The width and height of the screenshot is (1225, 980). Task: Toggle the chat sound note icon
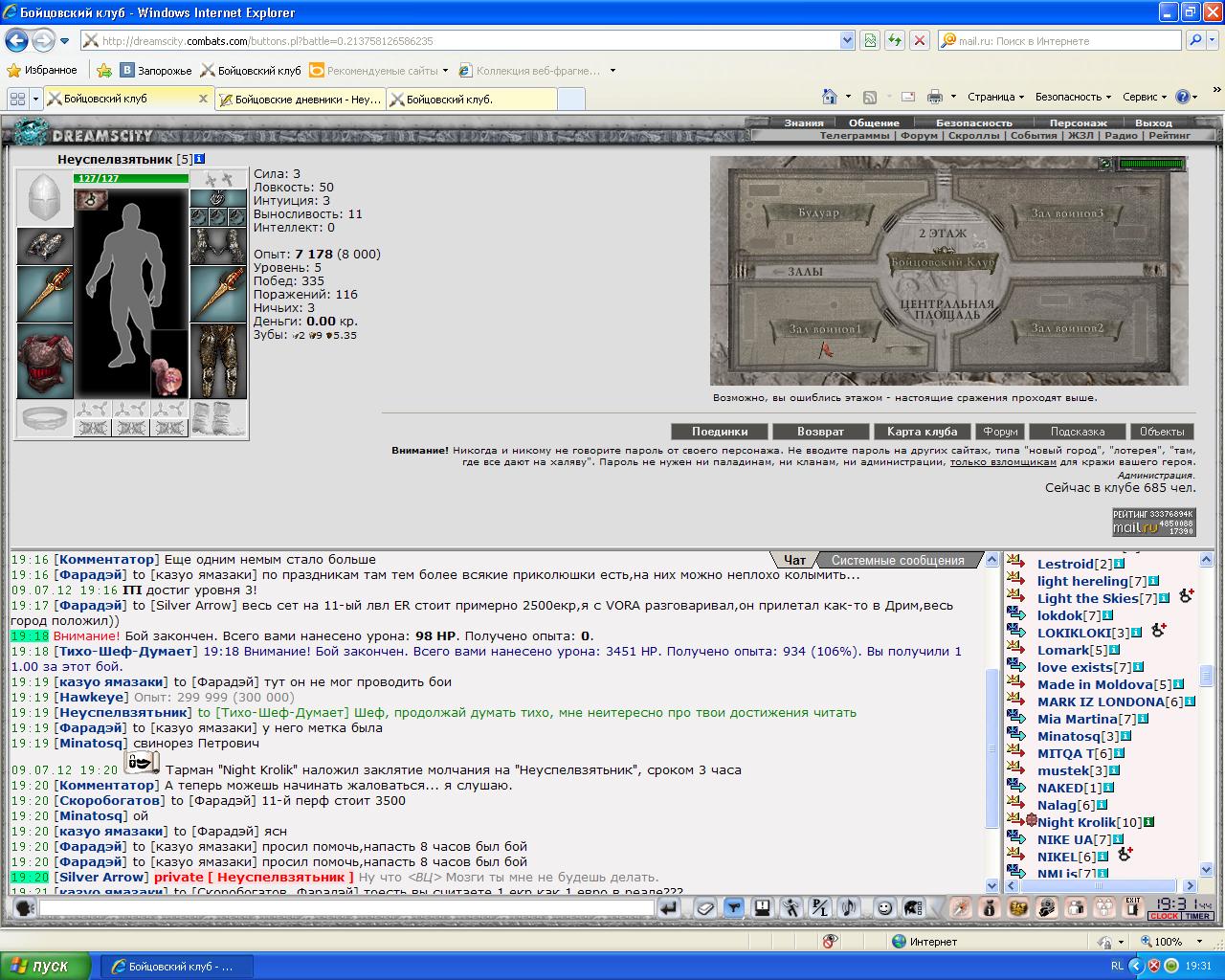pyautogui.click(x=849, y=907)
